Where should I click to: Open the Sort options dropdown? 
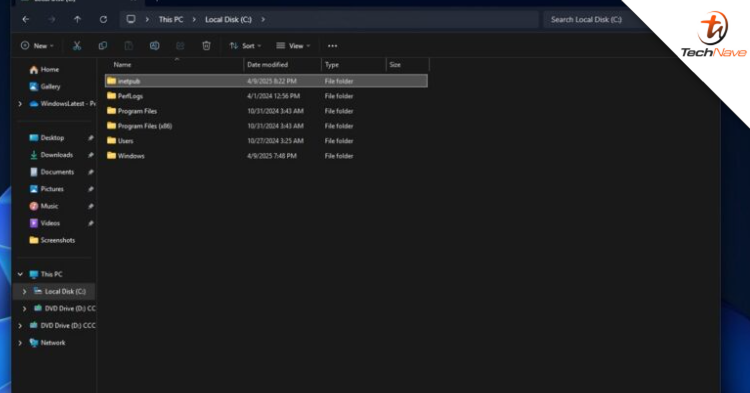tap(245, 46)
